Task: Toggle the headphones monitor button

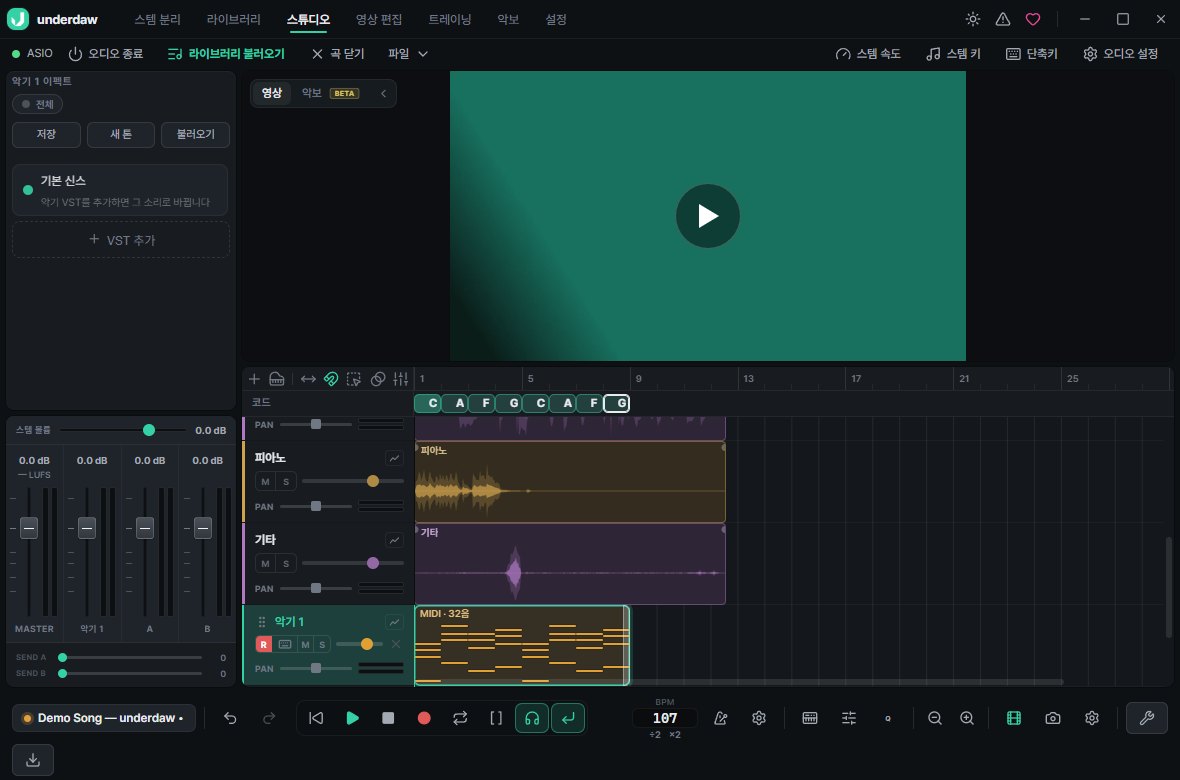Action: point(532,718)
